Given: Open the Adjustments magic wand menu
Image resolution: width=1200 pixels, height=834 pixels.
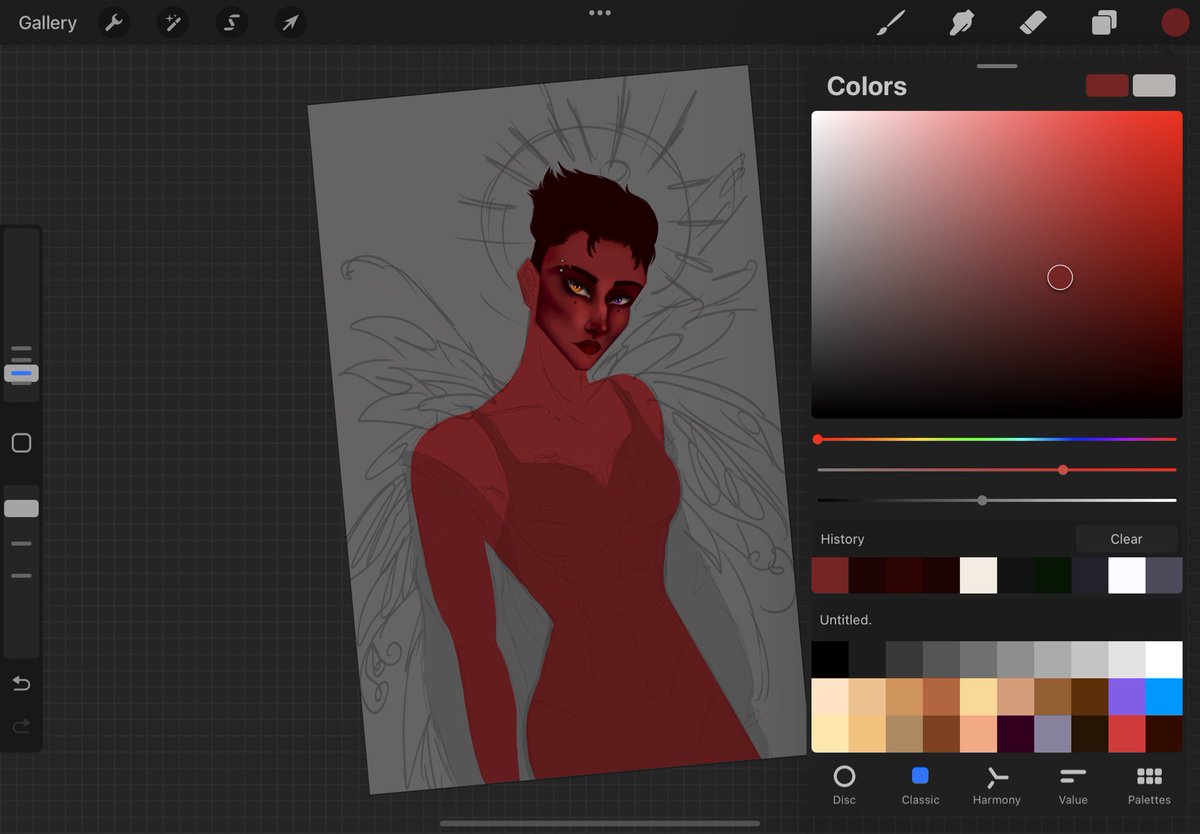Looking at the screenshot, I should (x=173, y=23).
